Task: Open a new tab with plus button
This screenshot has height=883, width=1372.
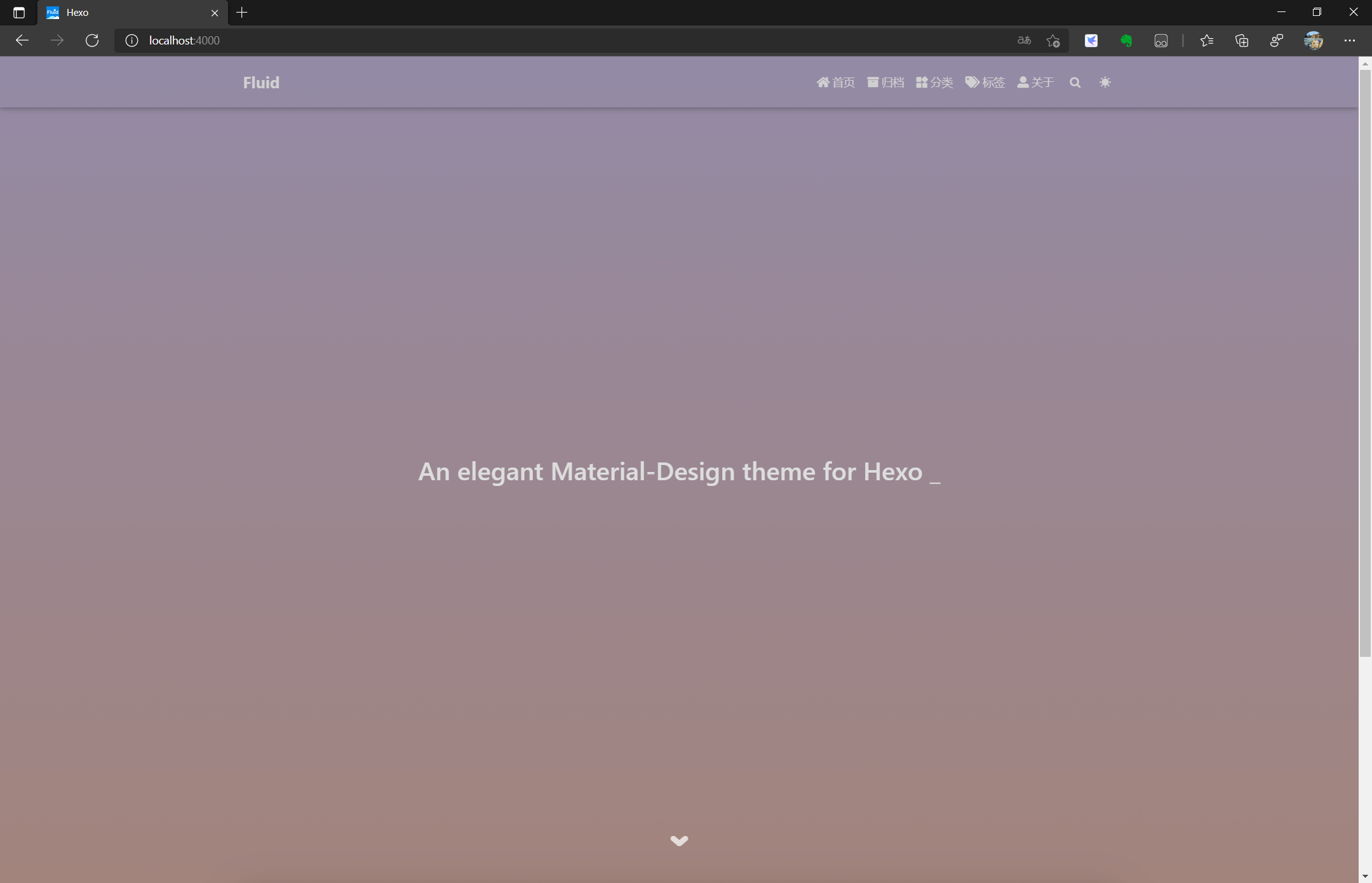Action: pos(242,13)
